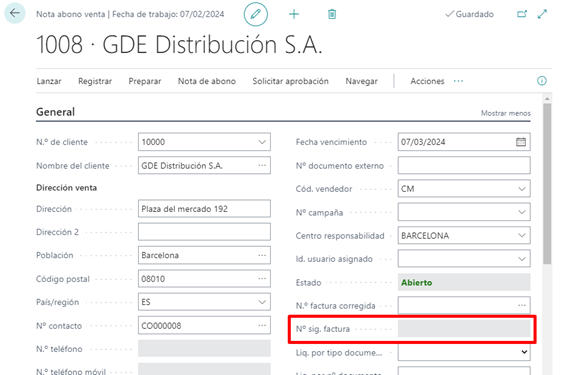Open the Acciones menu
Image resolution: width=567 pixels, height=375 pixels.
pos(427,81)
